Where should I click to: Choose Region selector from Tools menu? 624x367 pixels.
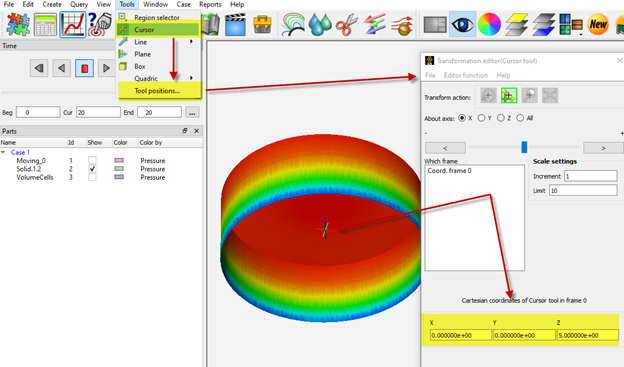point(158,18)
